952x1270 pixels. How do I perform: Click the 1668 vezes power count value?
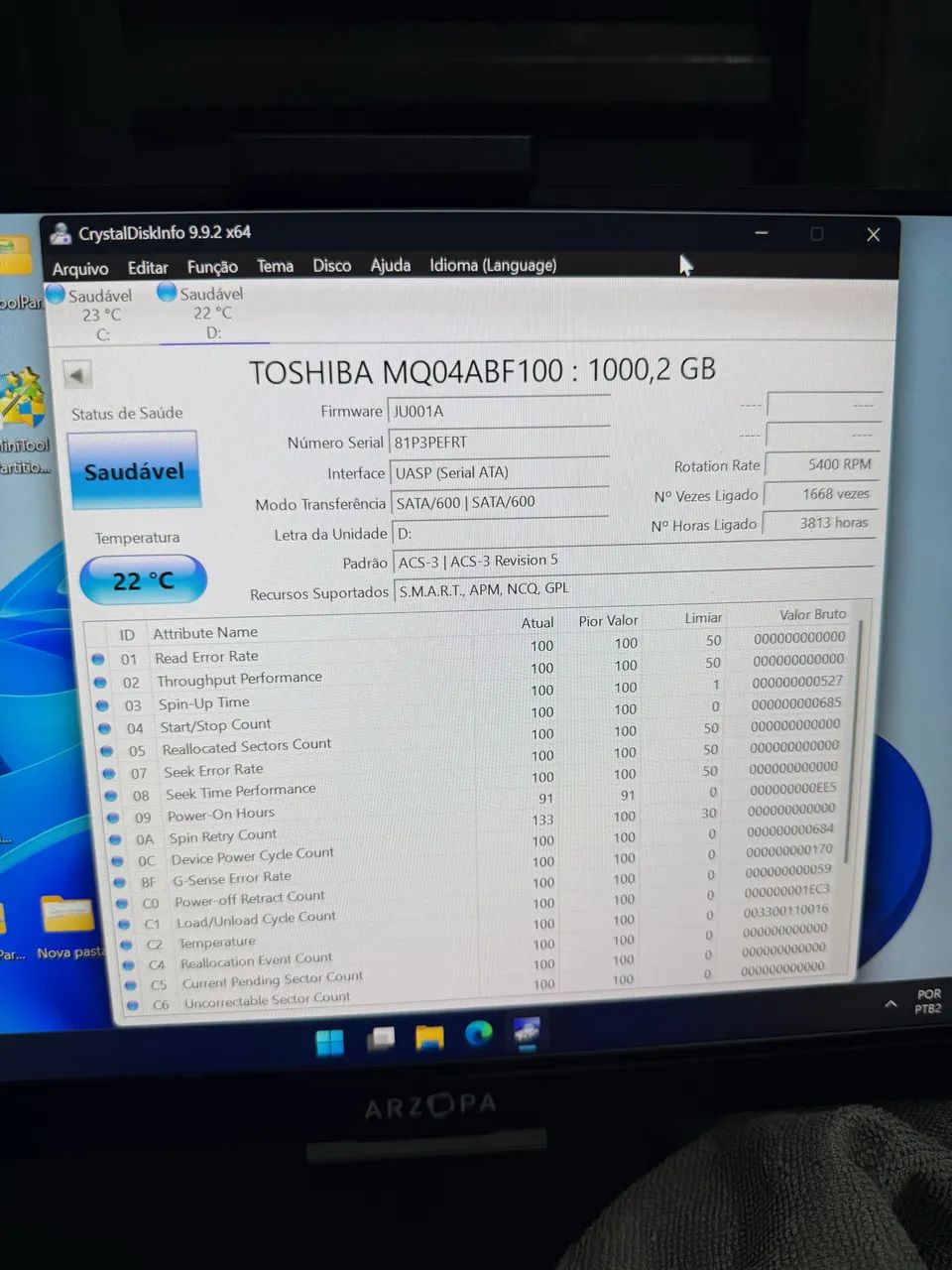click(820, 493)
